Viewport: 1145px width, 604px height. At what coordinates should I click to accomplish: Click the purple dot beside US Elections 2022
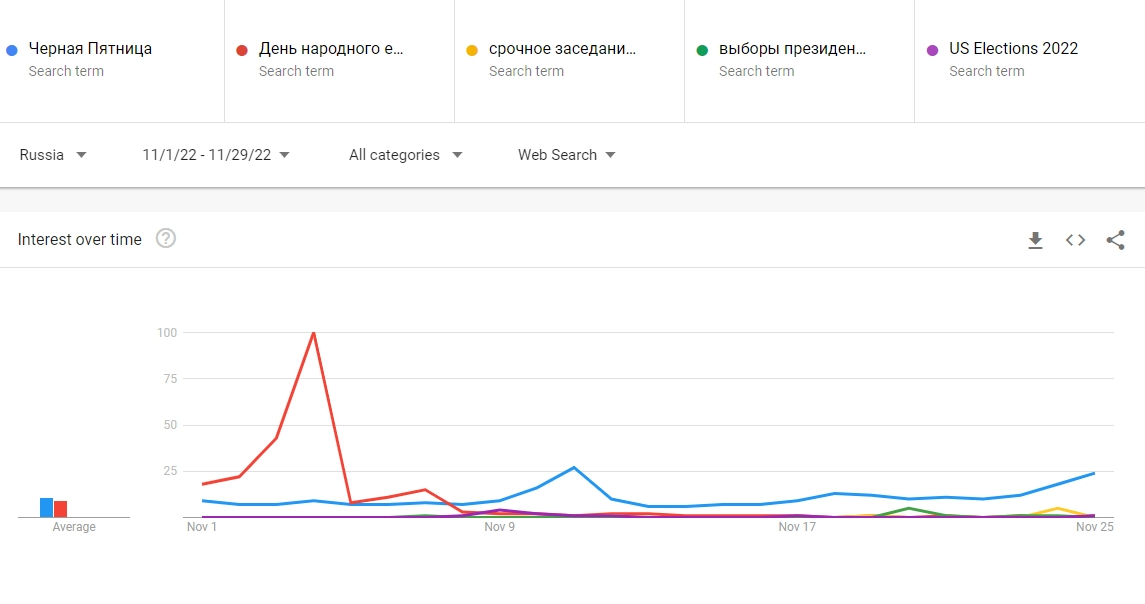(x=932, y=50)
